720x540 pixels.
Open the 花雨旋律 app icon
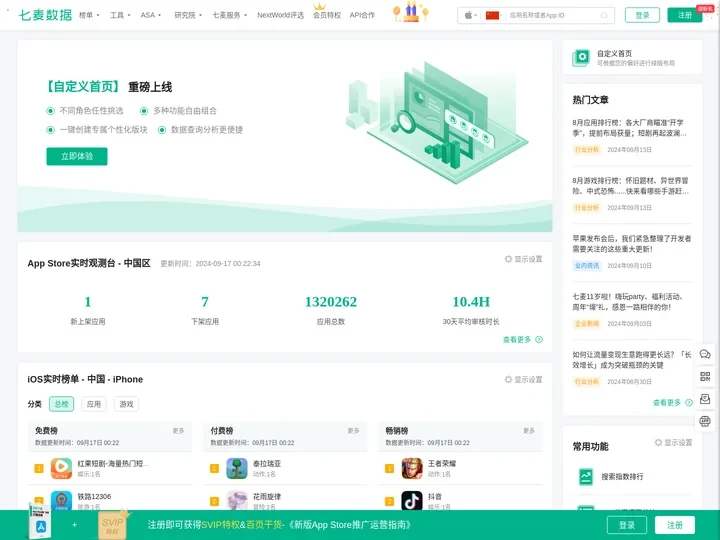click(x=237, y=501)
